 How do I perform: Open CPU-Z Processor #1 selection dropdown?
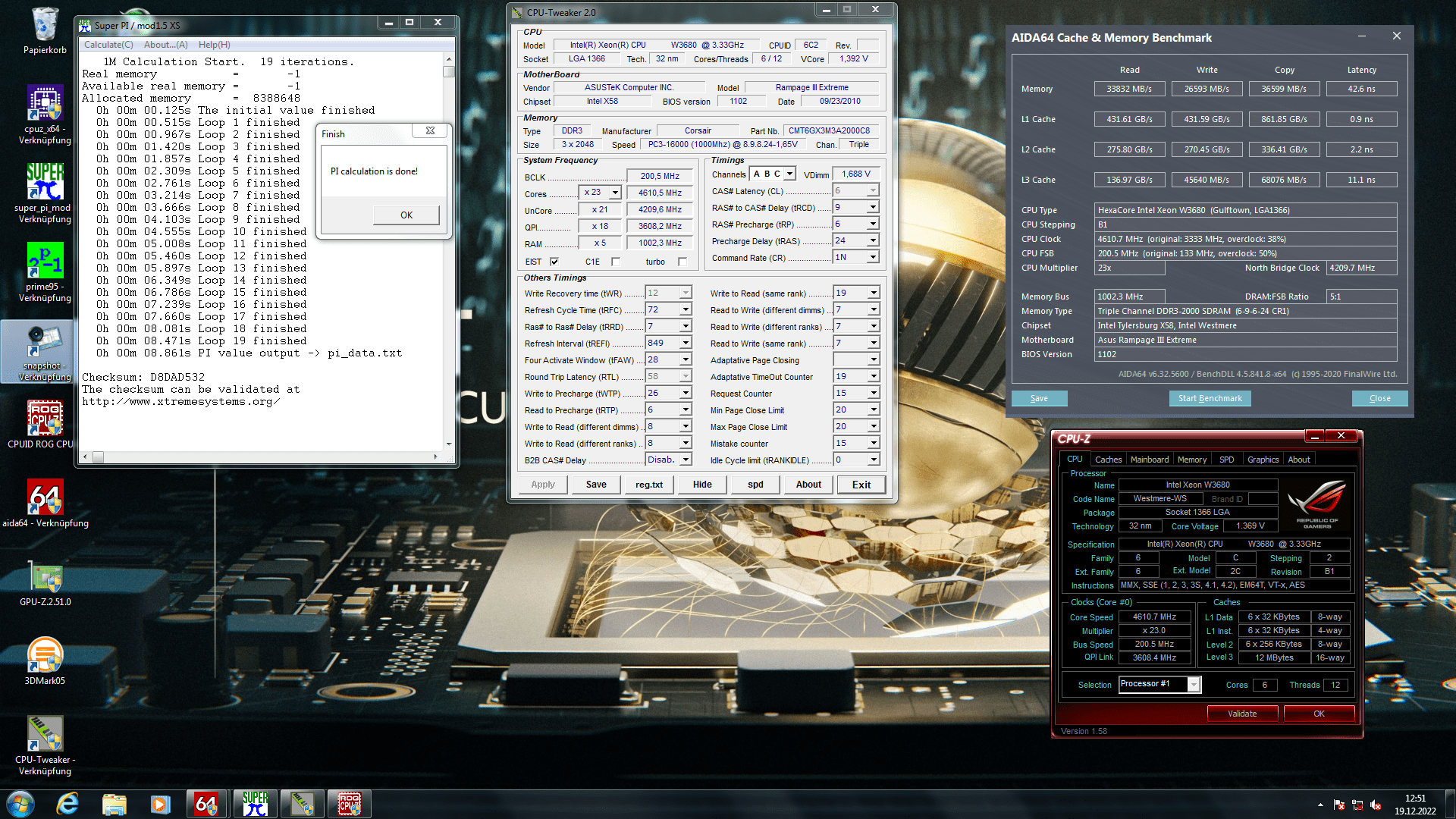click(x=1194, y=685)
